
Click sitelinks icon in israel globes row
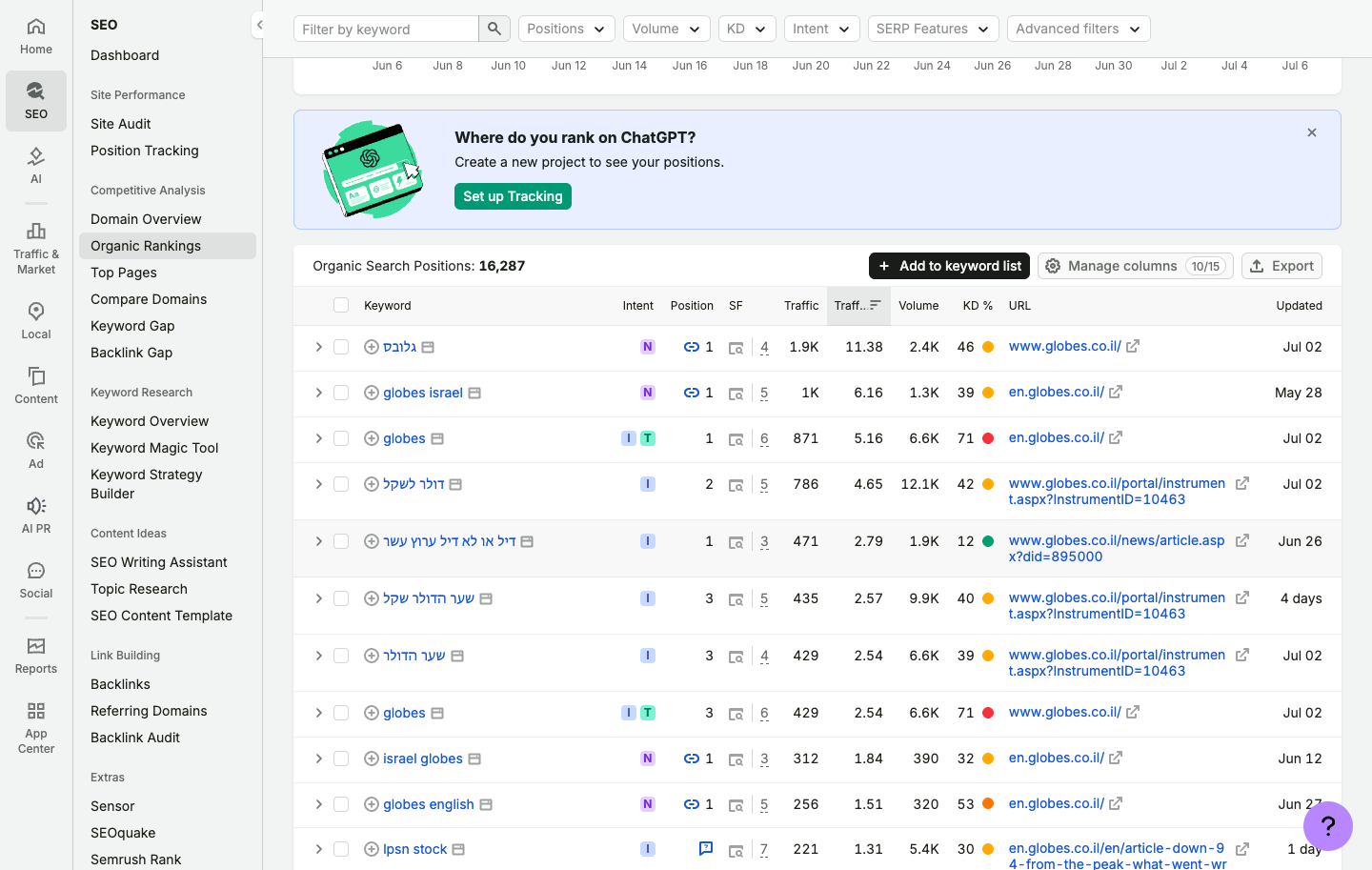692,759
